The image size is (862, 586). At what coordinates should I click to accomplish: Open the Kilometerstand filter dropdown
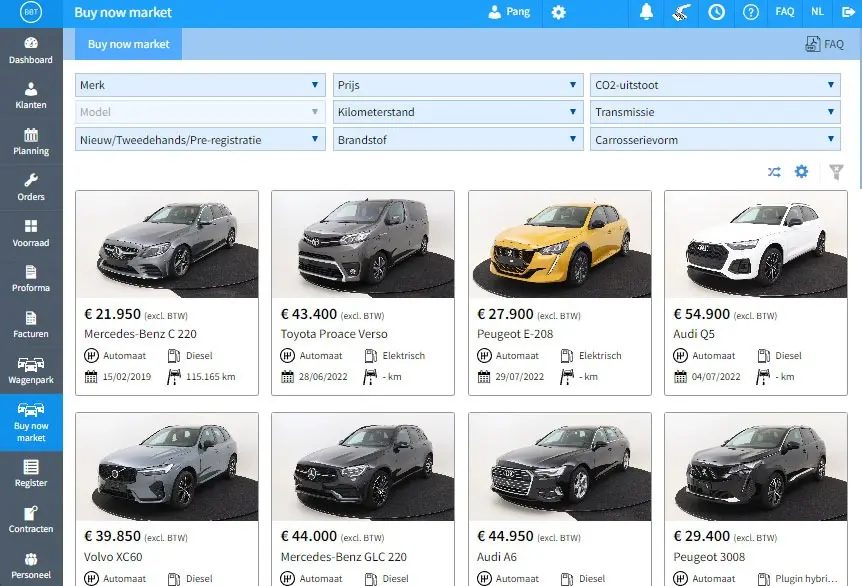[458, 112]
